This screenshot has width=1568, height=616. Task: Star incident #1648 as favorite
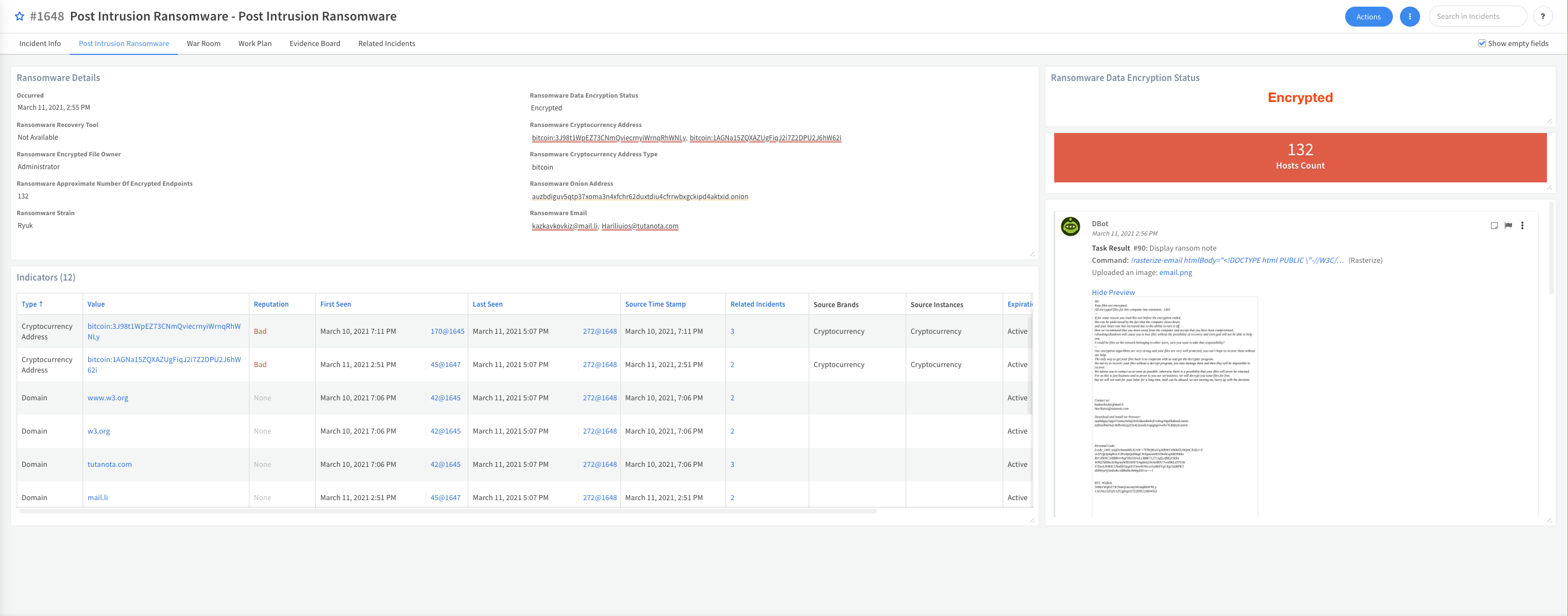point(19,17)
